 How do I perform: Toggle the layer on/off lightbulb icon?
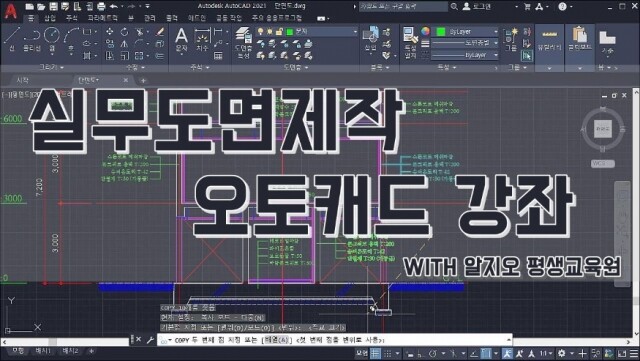tap(260, 31)
